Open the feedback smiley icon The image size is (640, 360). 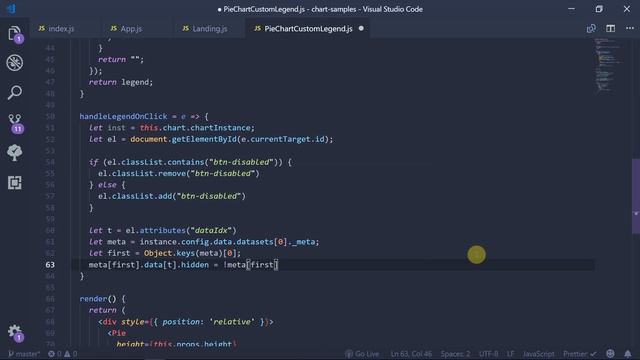click(x=610, y=354)
